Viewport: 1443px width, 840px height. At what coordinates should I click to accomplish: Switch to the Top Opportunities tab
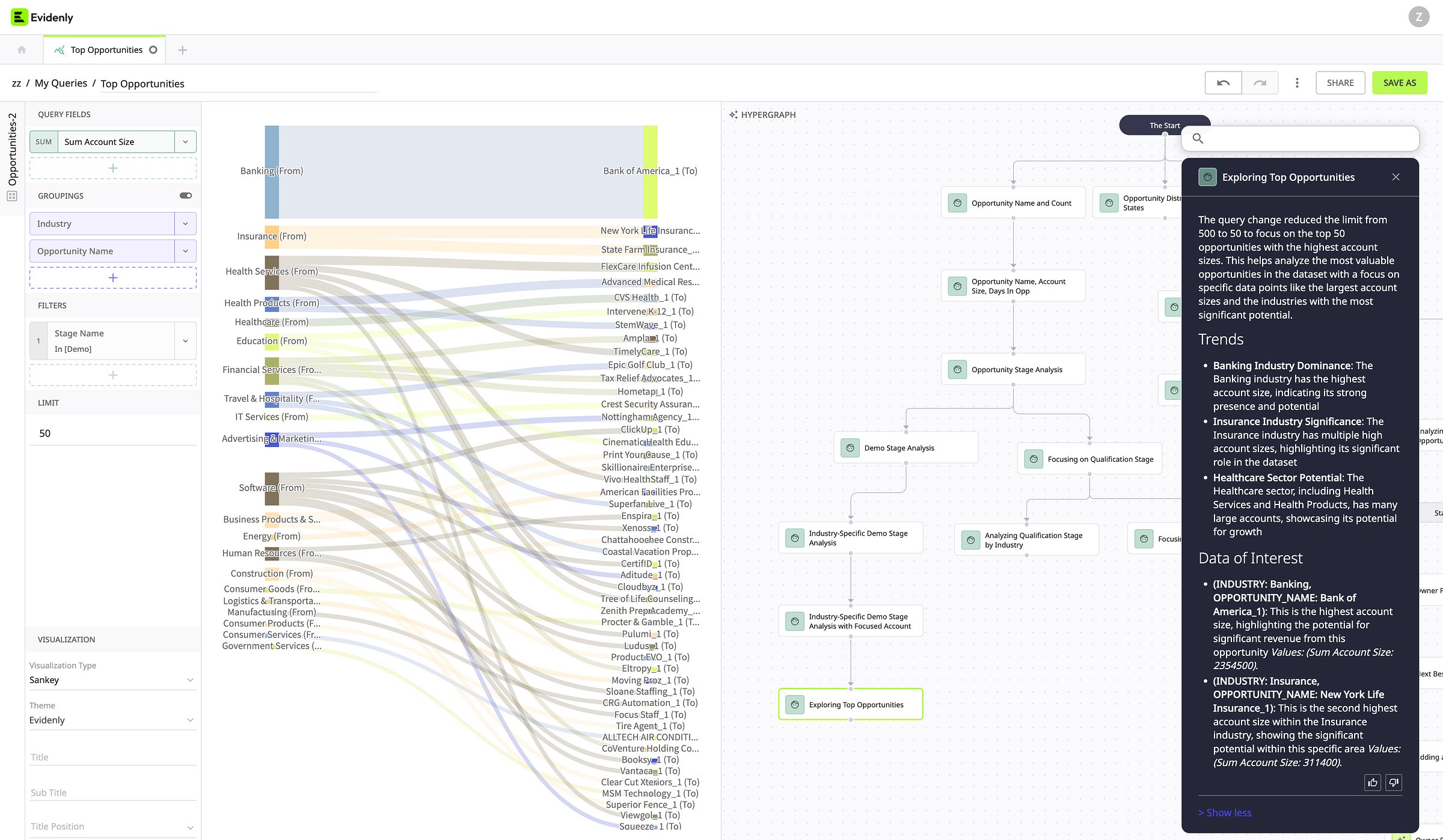click(105, 50)
